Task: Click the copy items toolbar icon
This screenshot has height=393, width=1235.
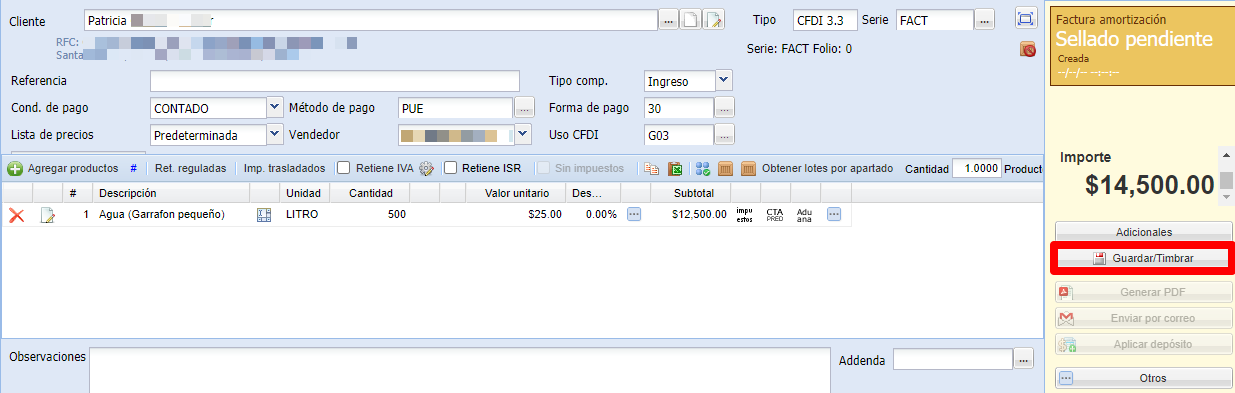Action: pos(652,169)
